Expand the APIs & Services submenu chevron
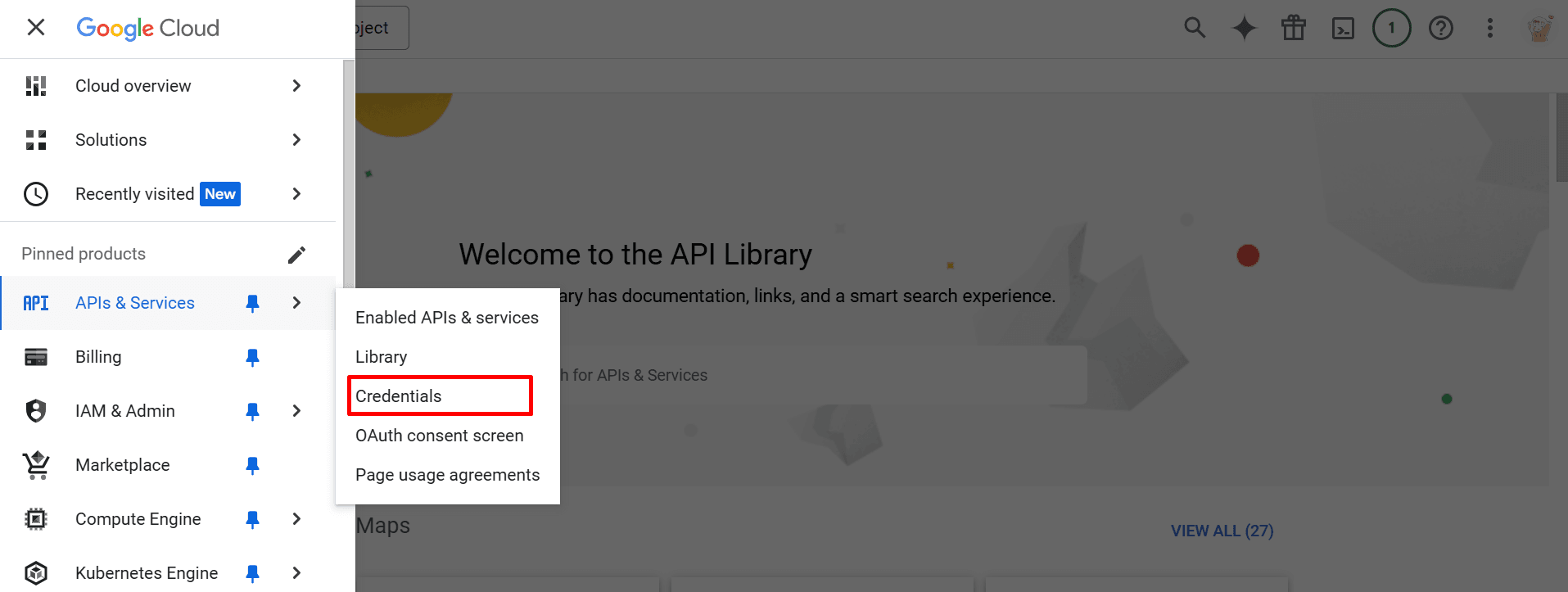Screen dimensions: 1568x592 pyautogui.click(x=296, y=303)
